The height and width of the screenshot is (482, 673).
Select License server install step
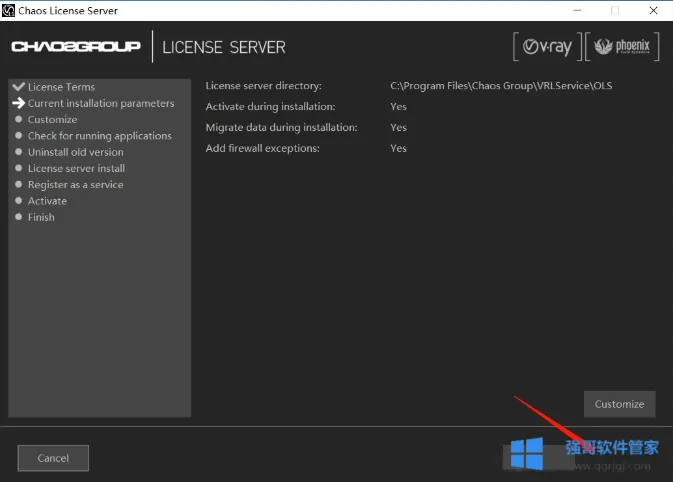[76, 168]
